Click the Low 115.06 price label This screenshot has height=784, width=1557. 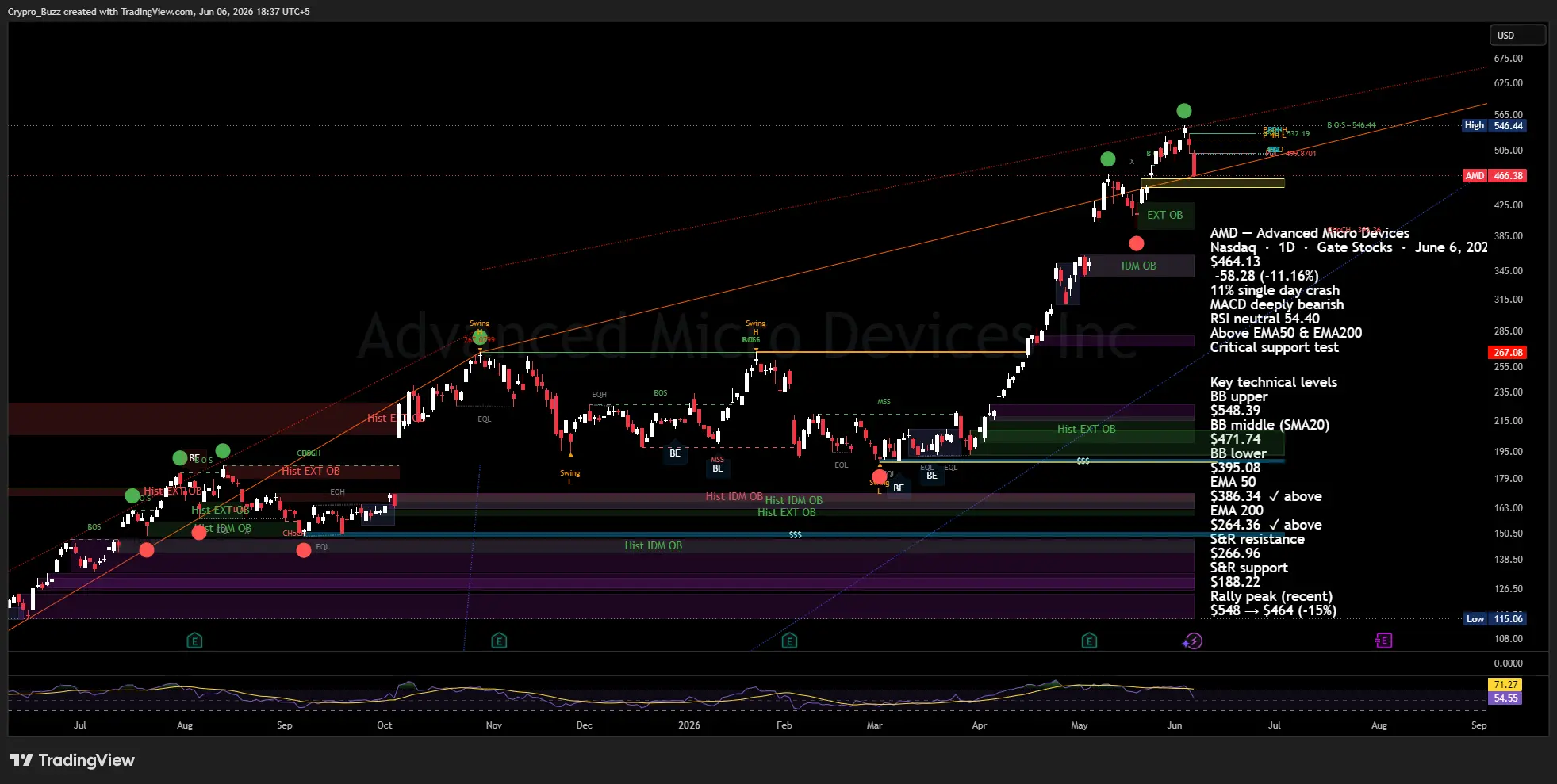(x=1495, y=619)
